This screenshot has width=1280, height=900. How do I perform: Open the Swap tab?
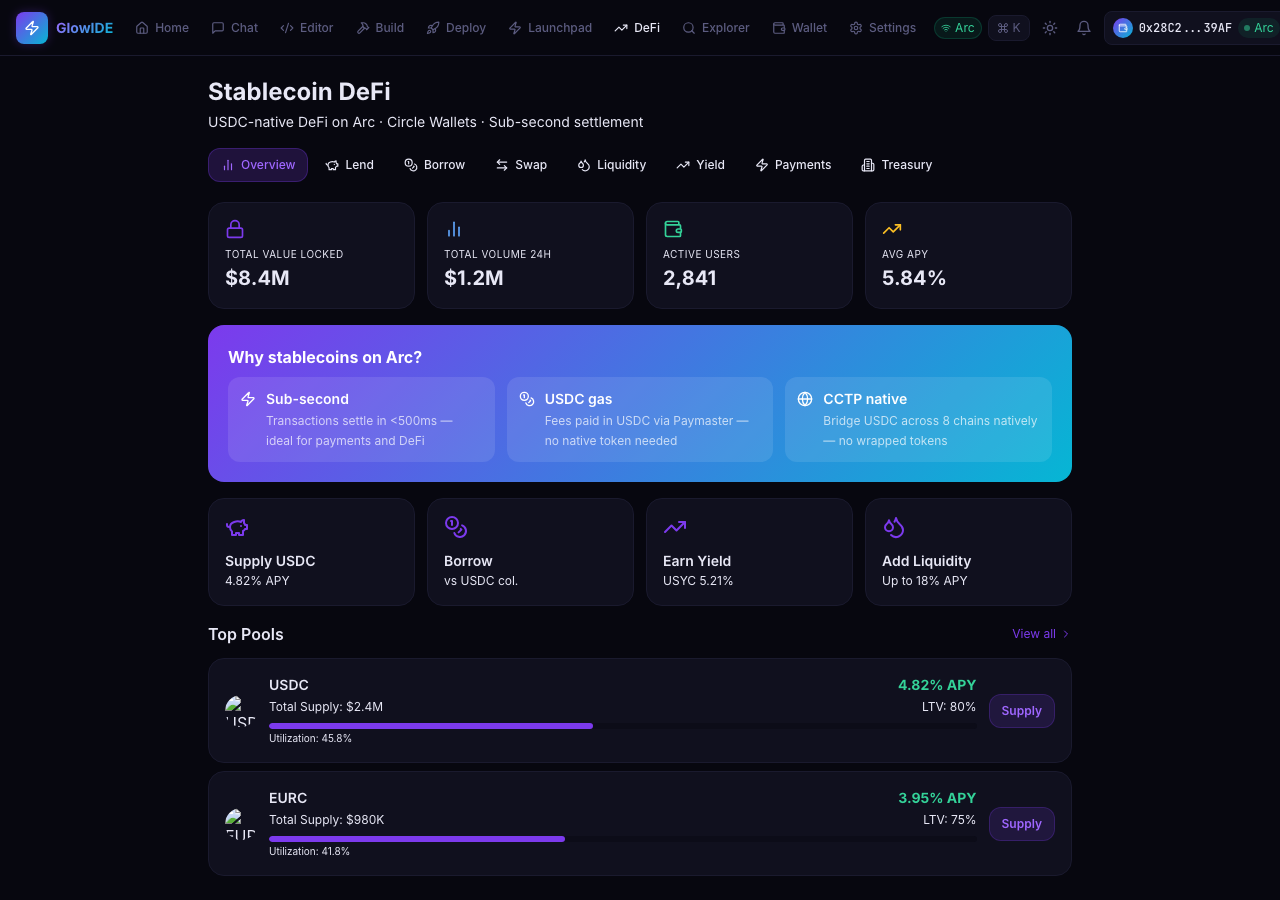(x=521, y=165)
